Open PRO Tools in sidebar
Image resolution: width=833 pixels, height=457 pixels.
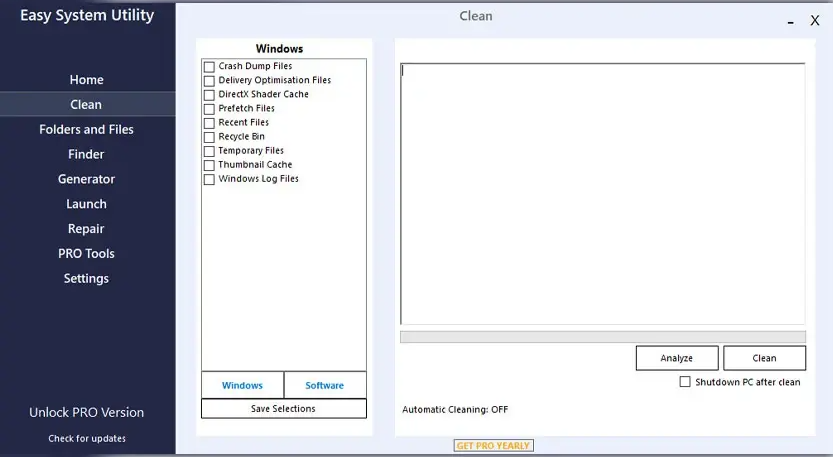click(87, 253)
